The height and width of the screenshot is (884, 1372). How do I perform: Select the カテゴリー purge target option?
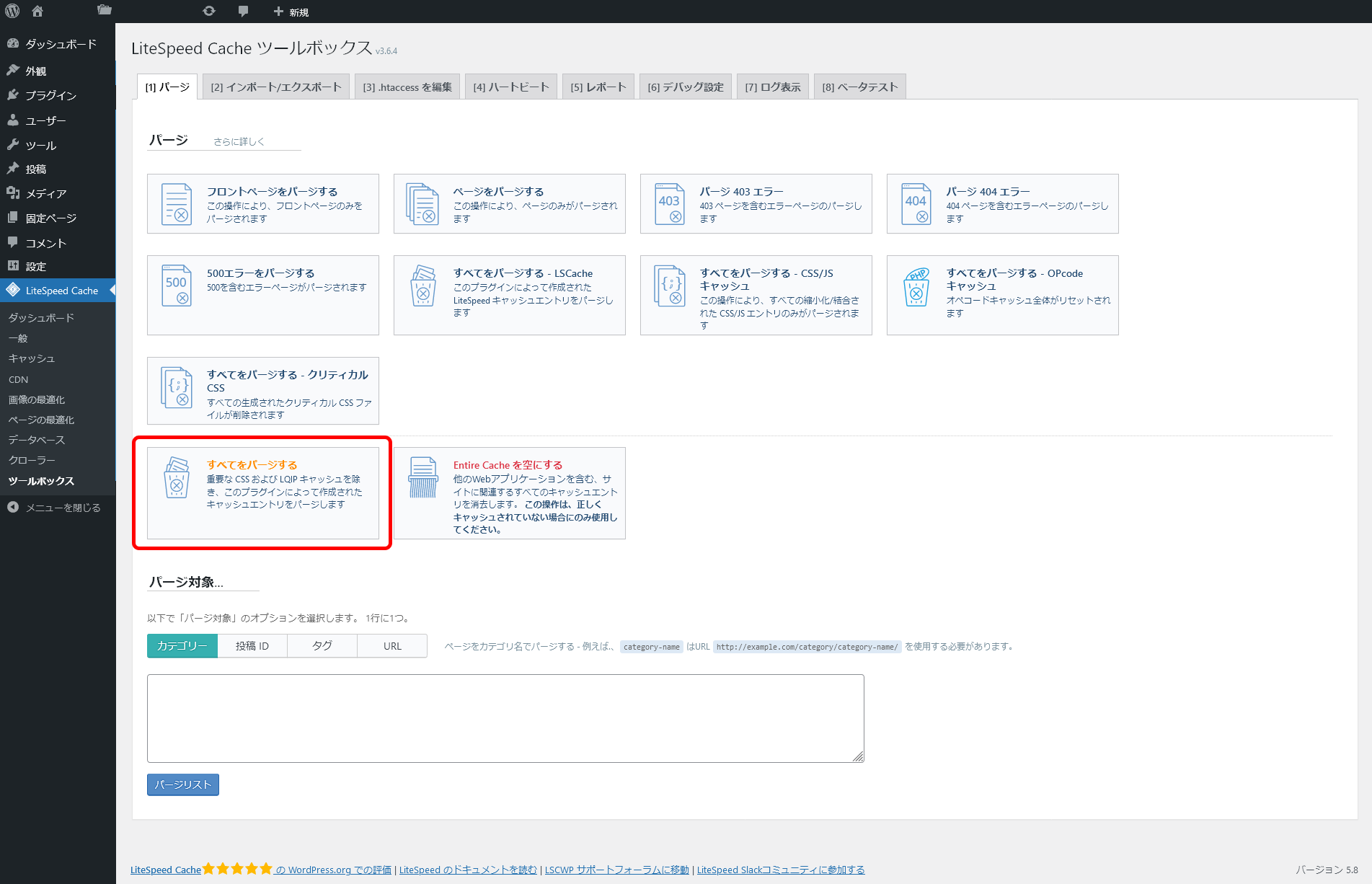pos(182,646)
